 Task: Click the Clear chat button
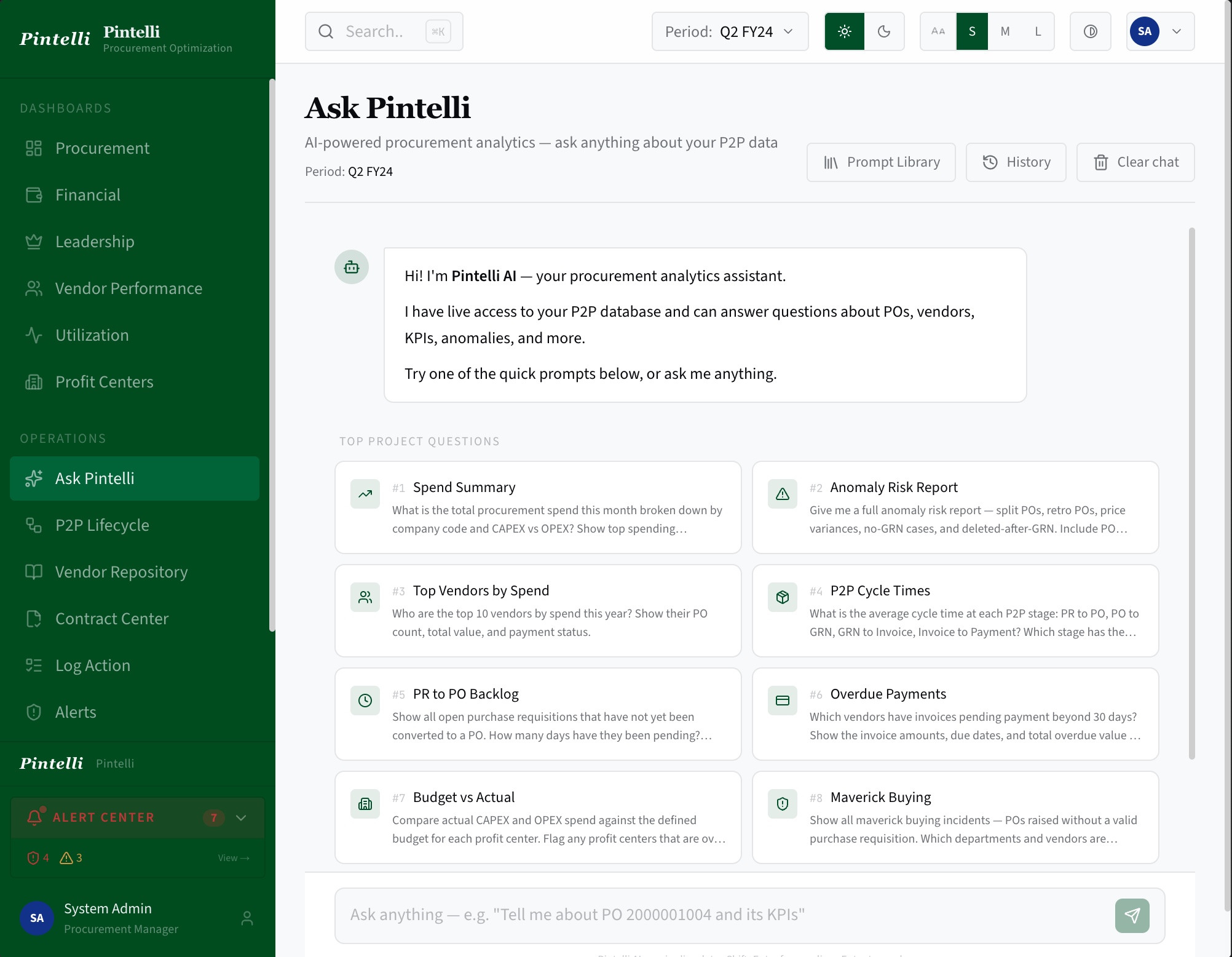tap(1135, 162)
